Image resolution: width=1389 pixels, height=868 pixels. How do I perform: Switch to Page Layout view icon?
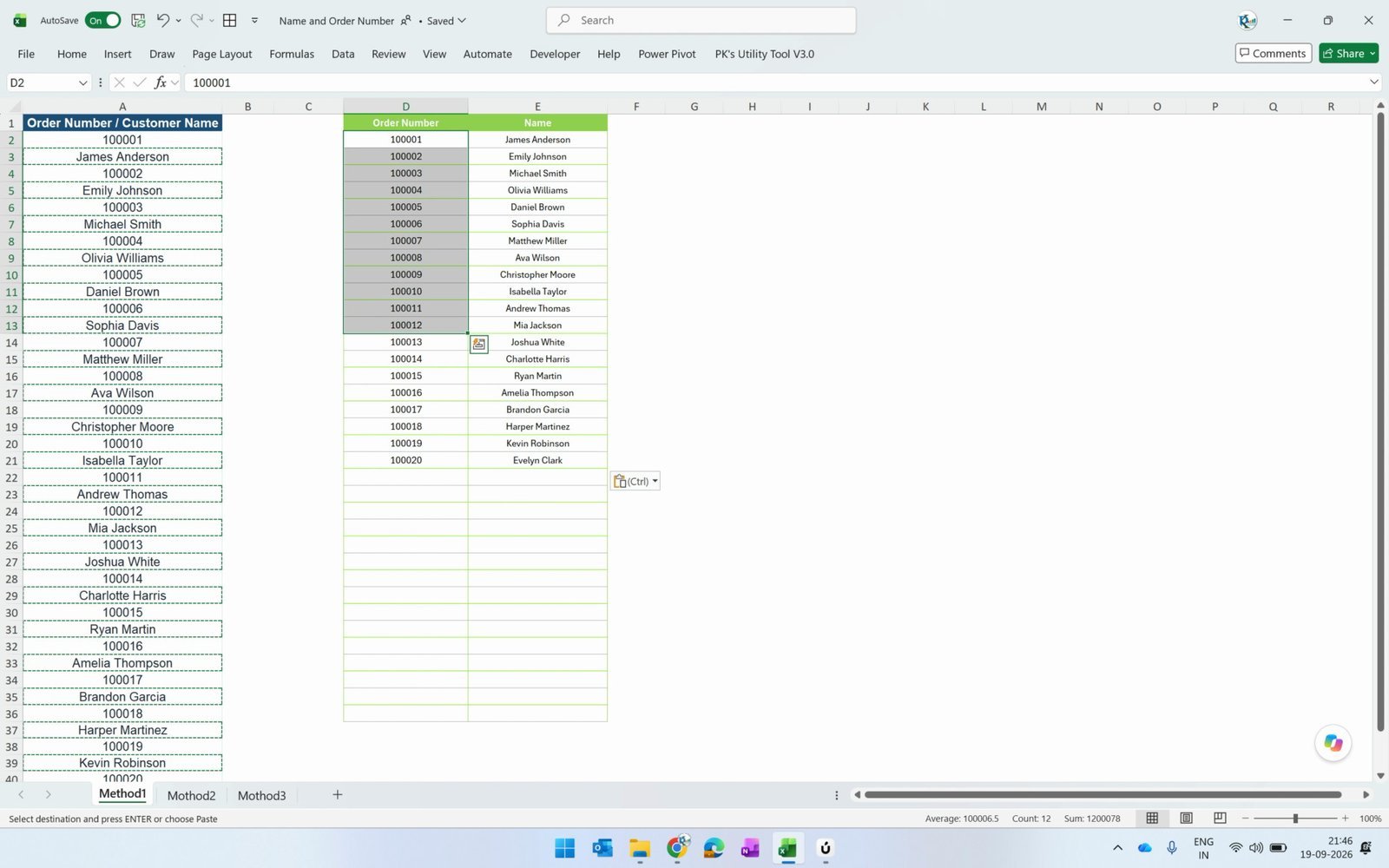tap(1186, 819)
